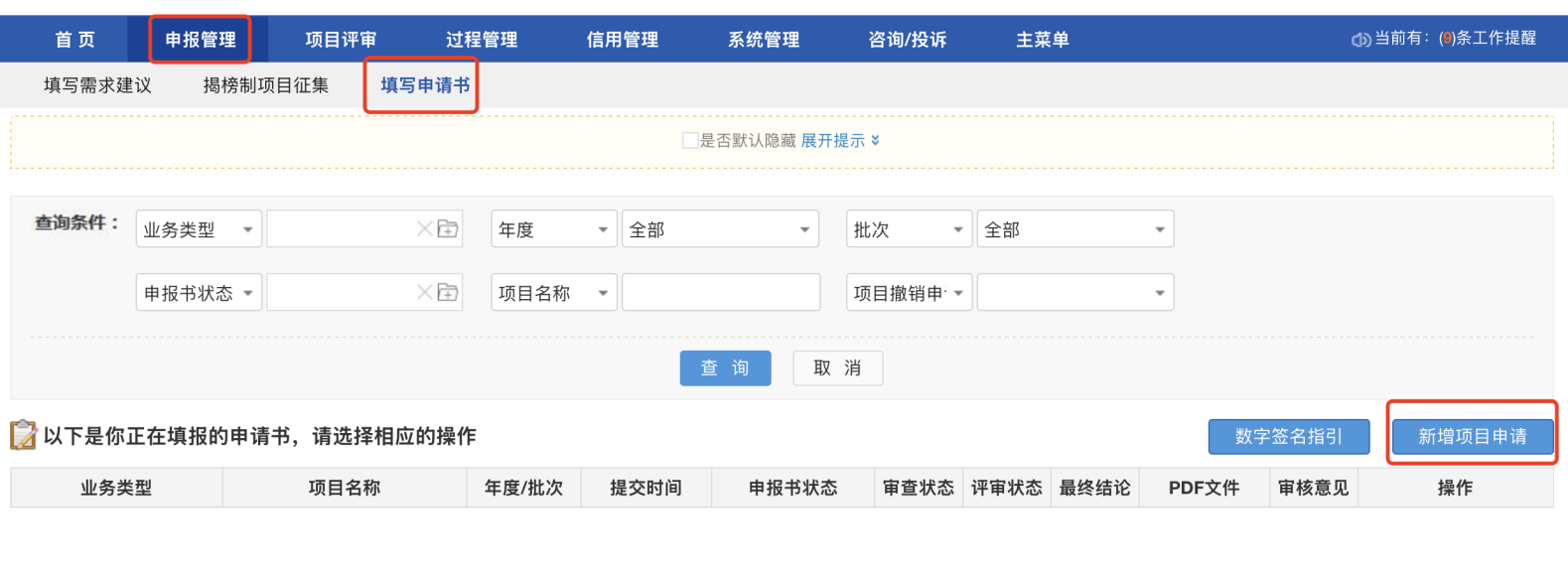This screenshot has width=1568, height=579.
Task: Clear the 申报书状态 value with the X icon
Action: pos(424,293)
